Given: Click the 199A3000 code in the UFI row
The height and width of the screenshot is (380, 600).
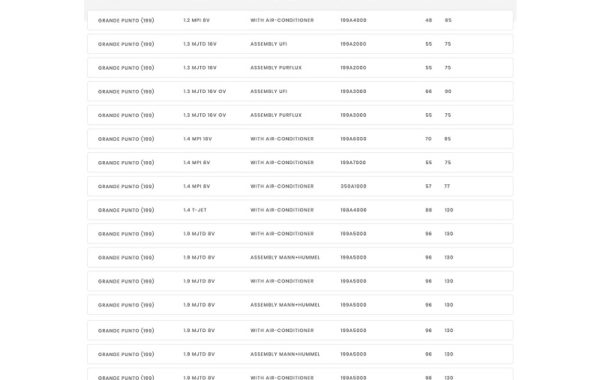Looking at the screenshot, I should 353,91.
